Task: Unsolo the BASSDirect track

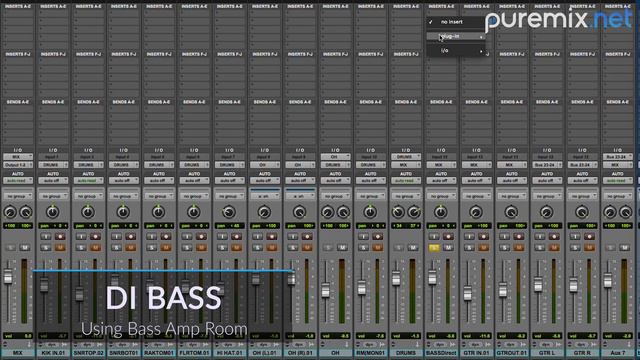Action: (x=434, y=247)
